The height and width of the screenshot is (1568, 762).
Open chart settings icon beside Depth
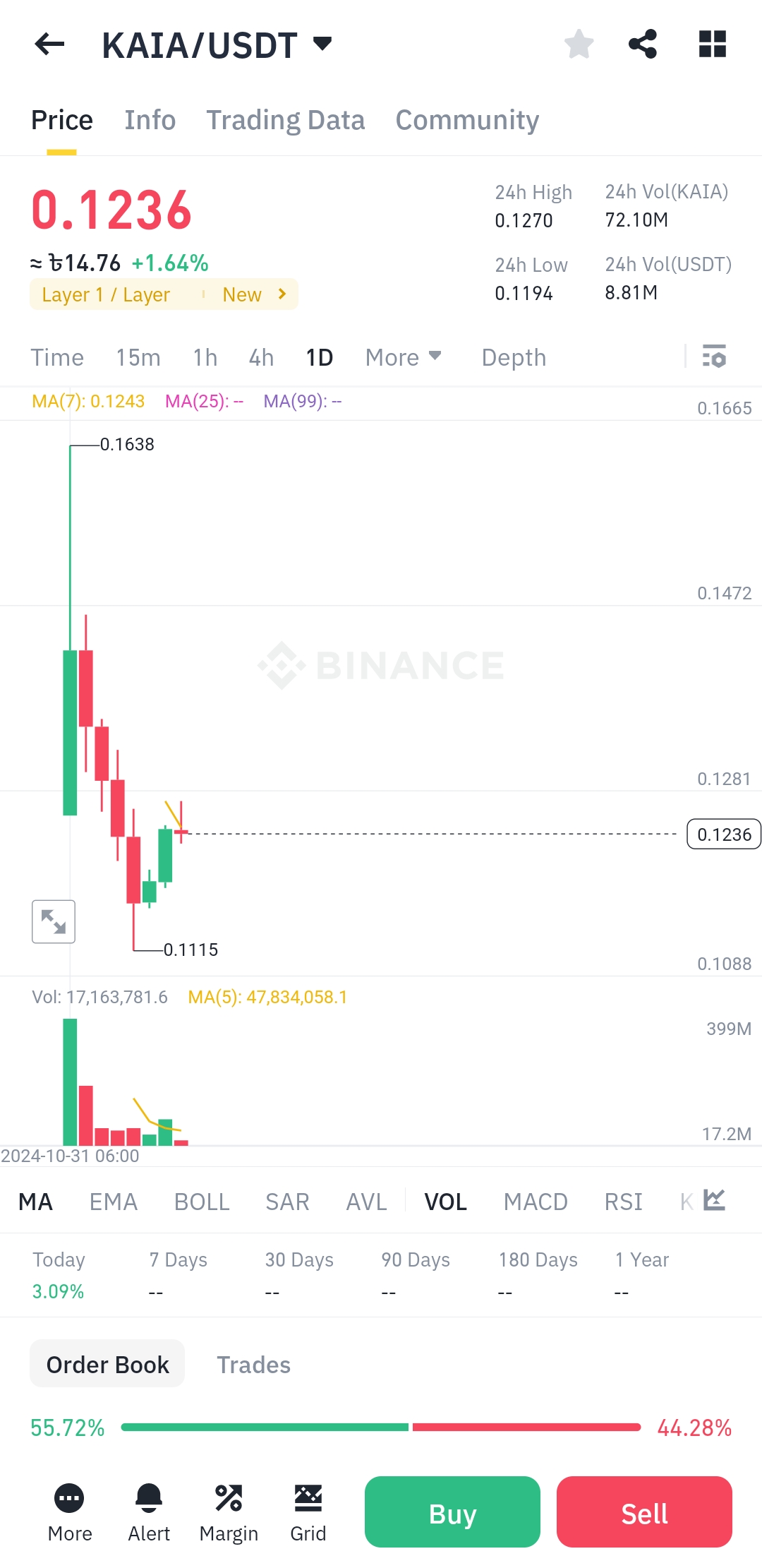714,357
